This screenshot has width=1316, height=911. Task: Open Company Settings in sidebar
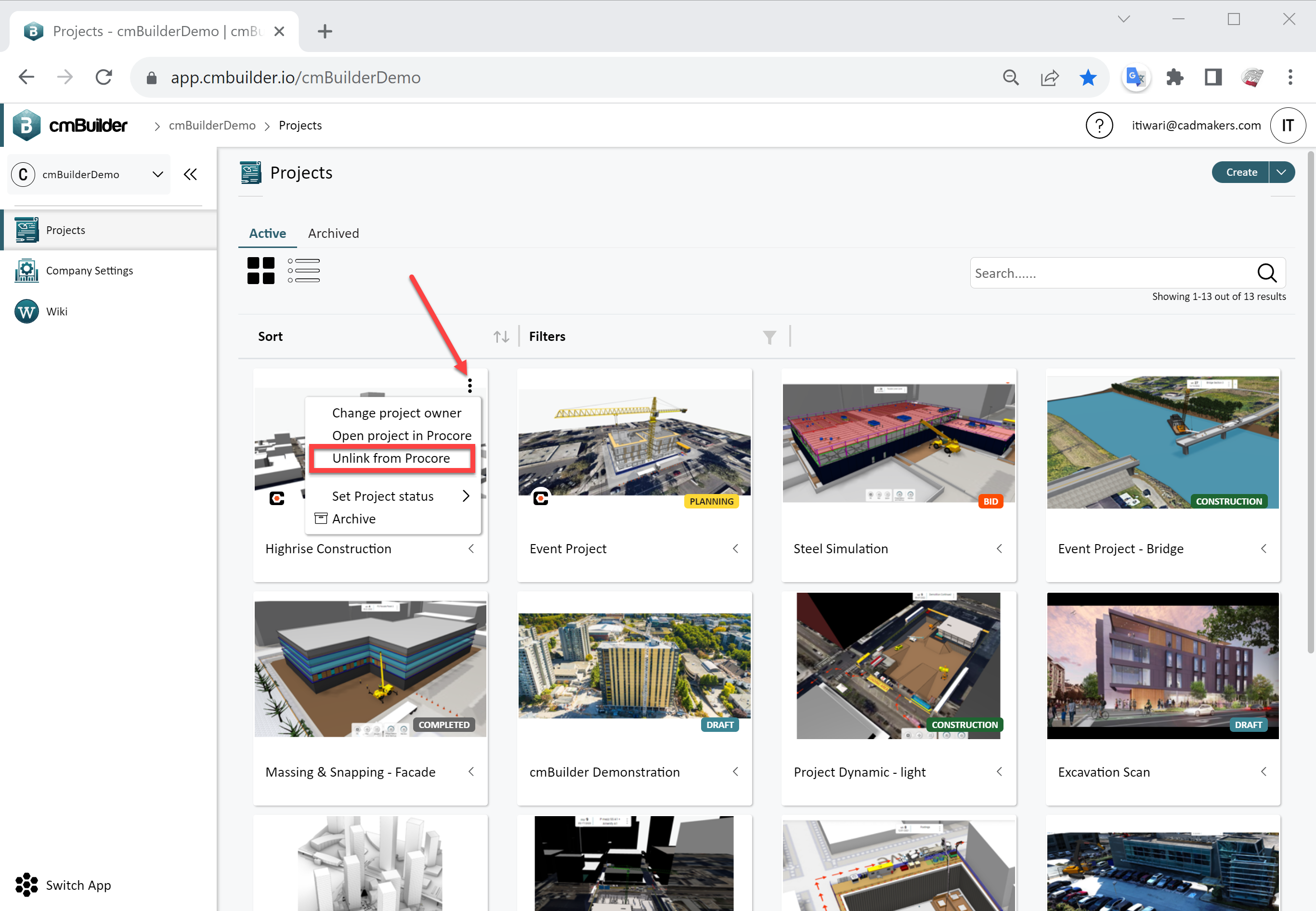point(73,271)
